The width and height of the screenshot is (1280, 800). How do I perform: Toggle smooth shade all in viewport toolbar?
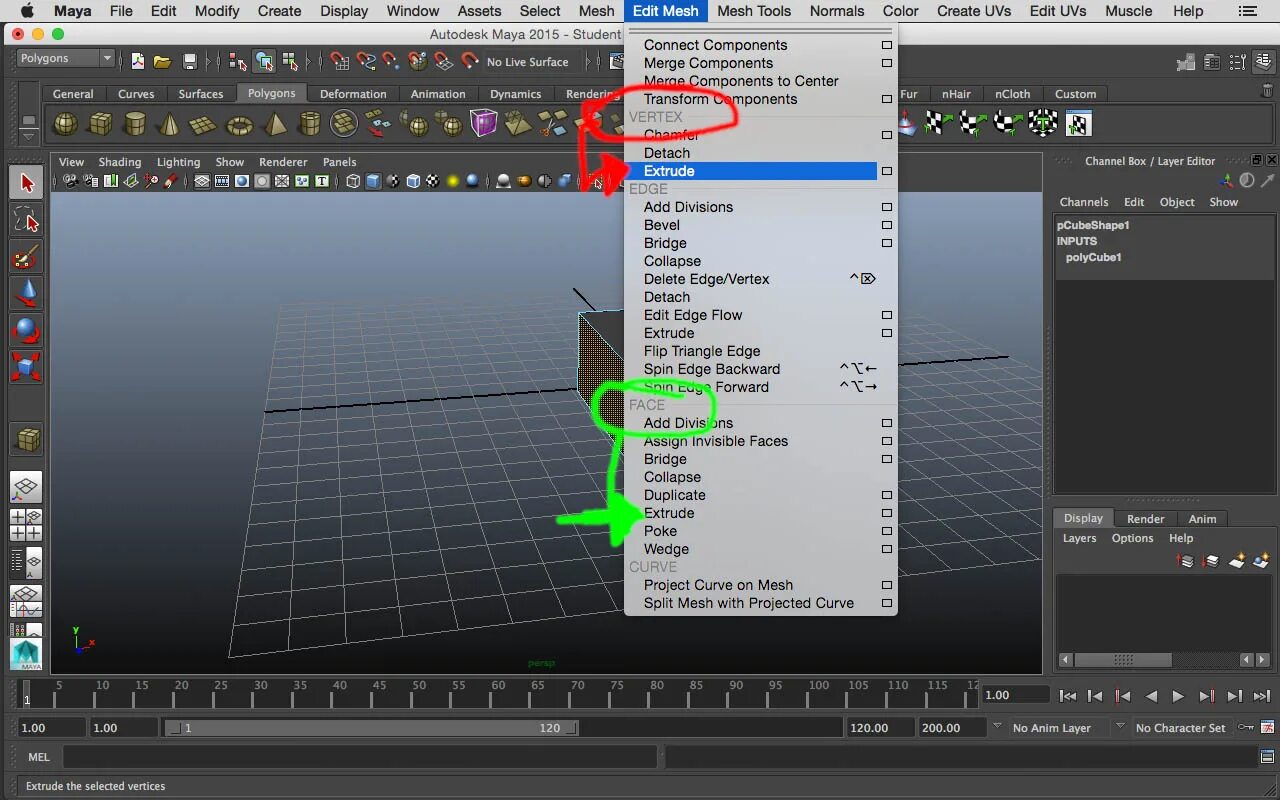(x=373, y=181)
